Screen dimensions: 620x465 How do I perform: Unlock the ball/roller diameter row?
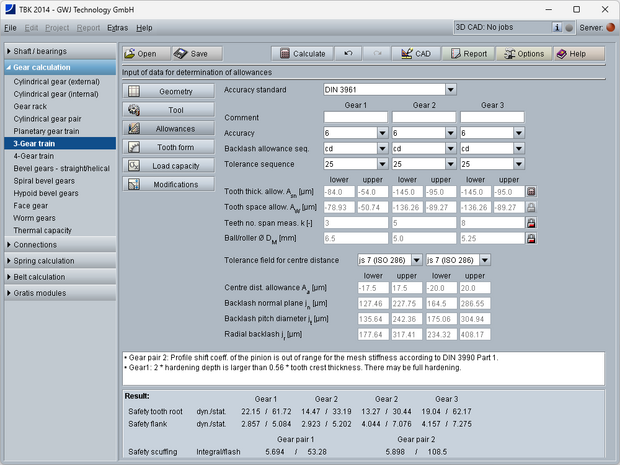(531, 240)
